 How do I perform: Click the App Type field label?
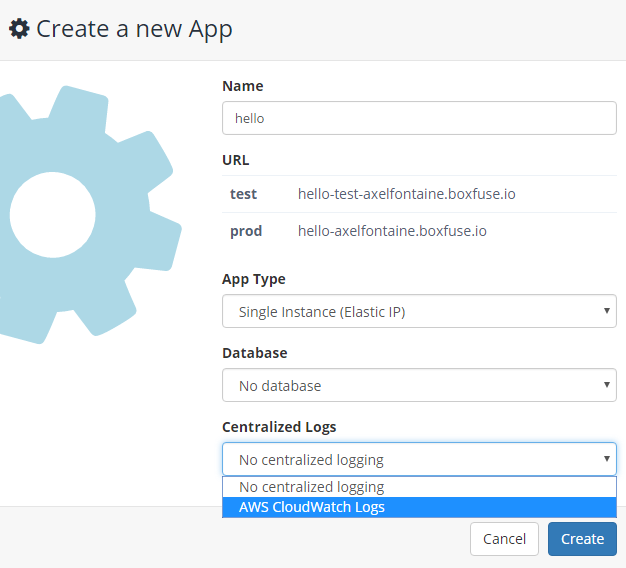point(254,279)
